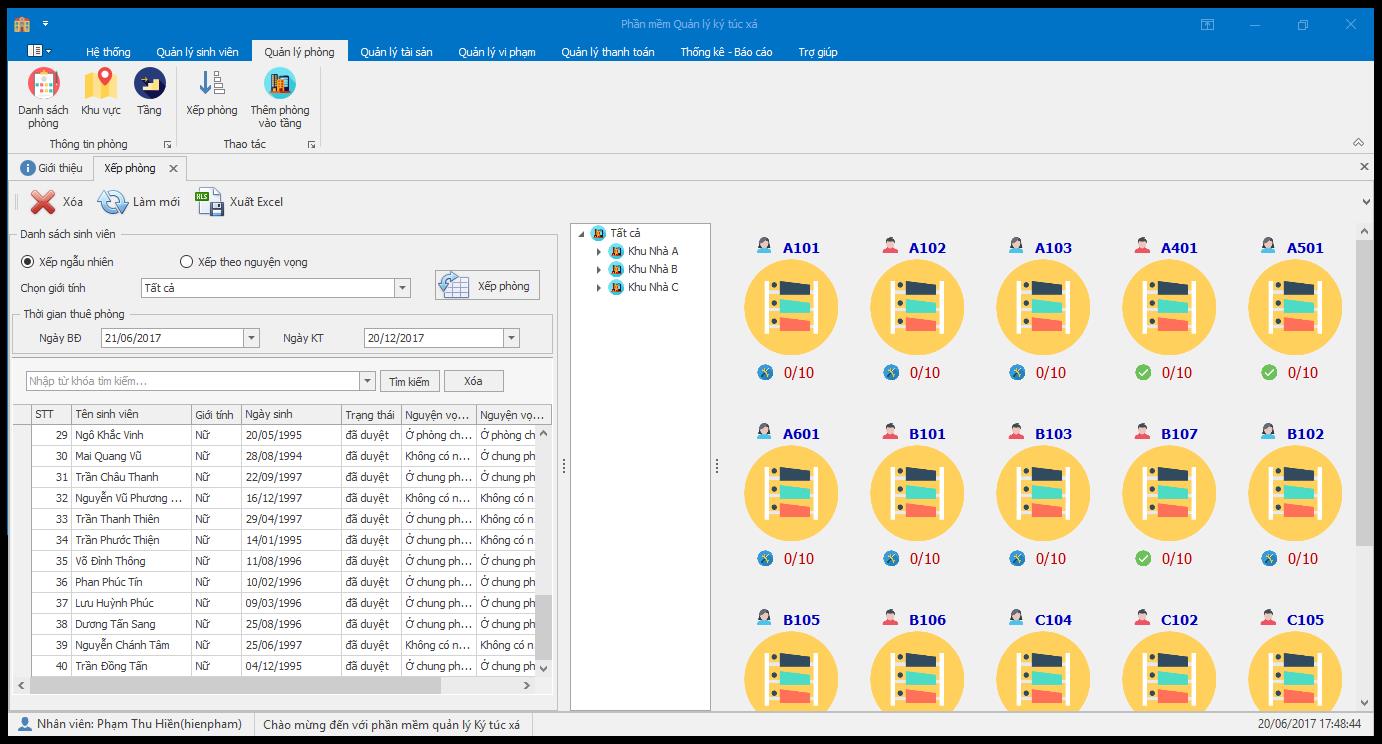Viewport: 1382px width, 744px height.
Task: Select room A501 shelf icon
Action: 1295,307
